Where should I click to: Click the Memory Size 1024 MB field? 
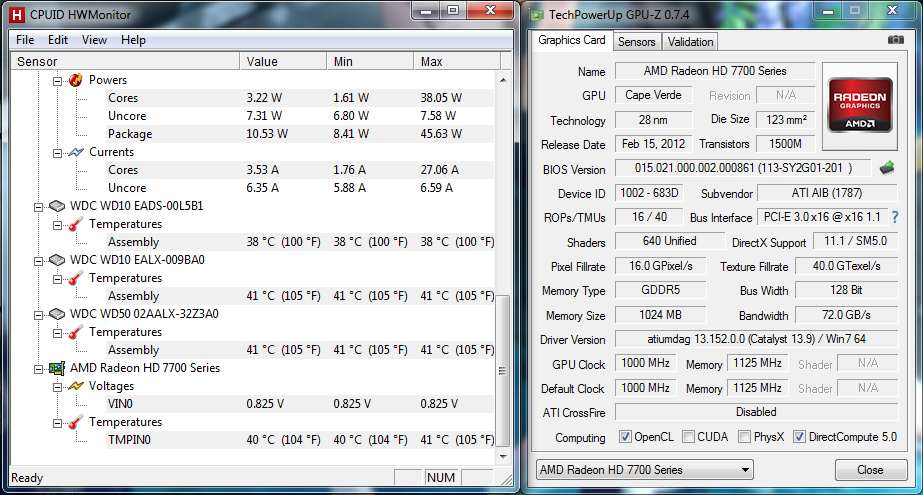click(660, 315)
